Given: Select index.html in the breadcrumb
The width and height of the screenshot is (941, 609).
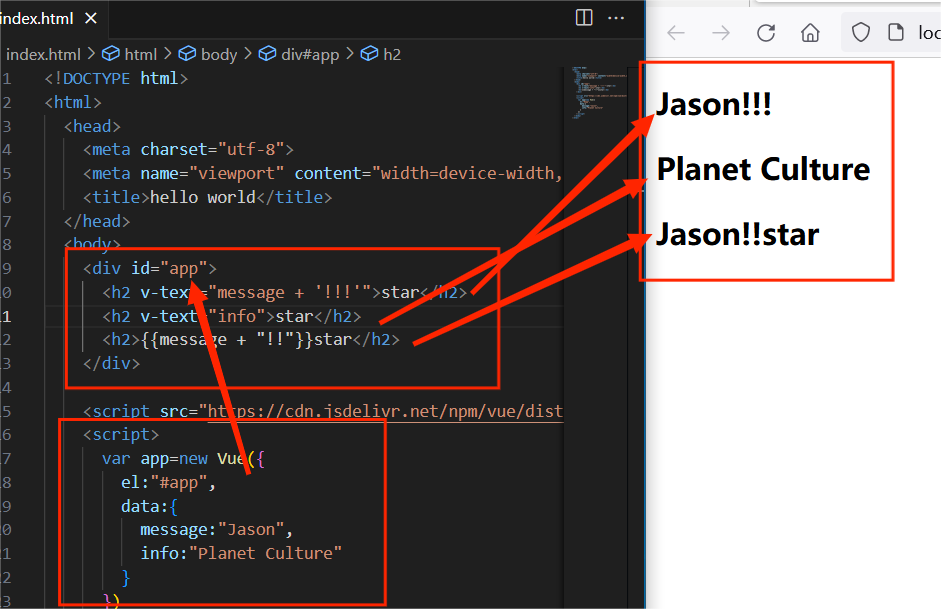Looking at the screenshot, I should click(43, 55).
